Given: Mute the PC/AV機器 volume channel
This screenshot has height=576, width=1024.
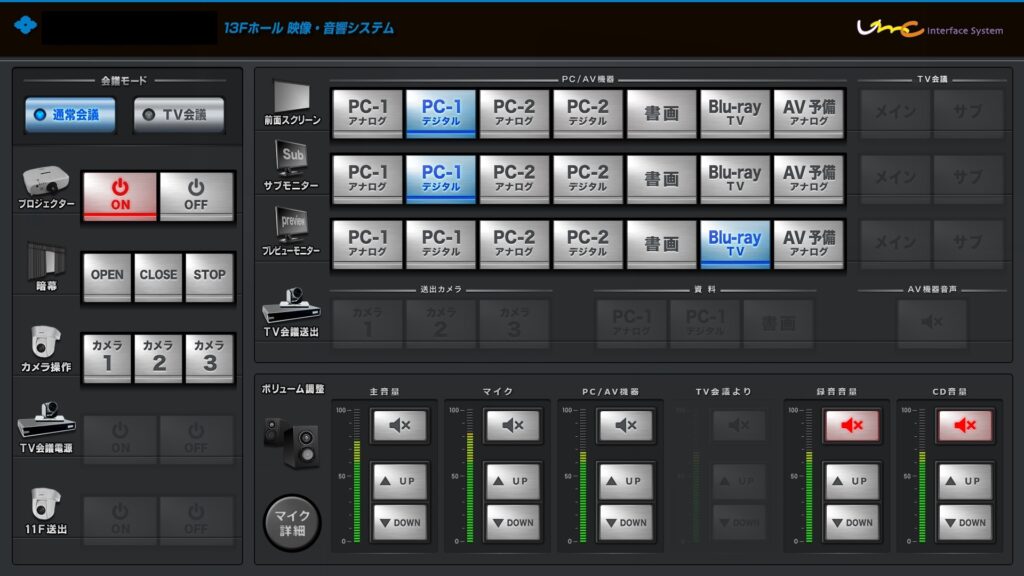Looking at the screenshot, I should 626,426.
